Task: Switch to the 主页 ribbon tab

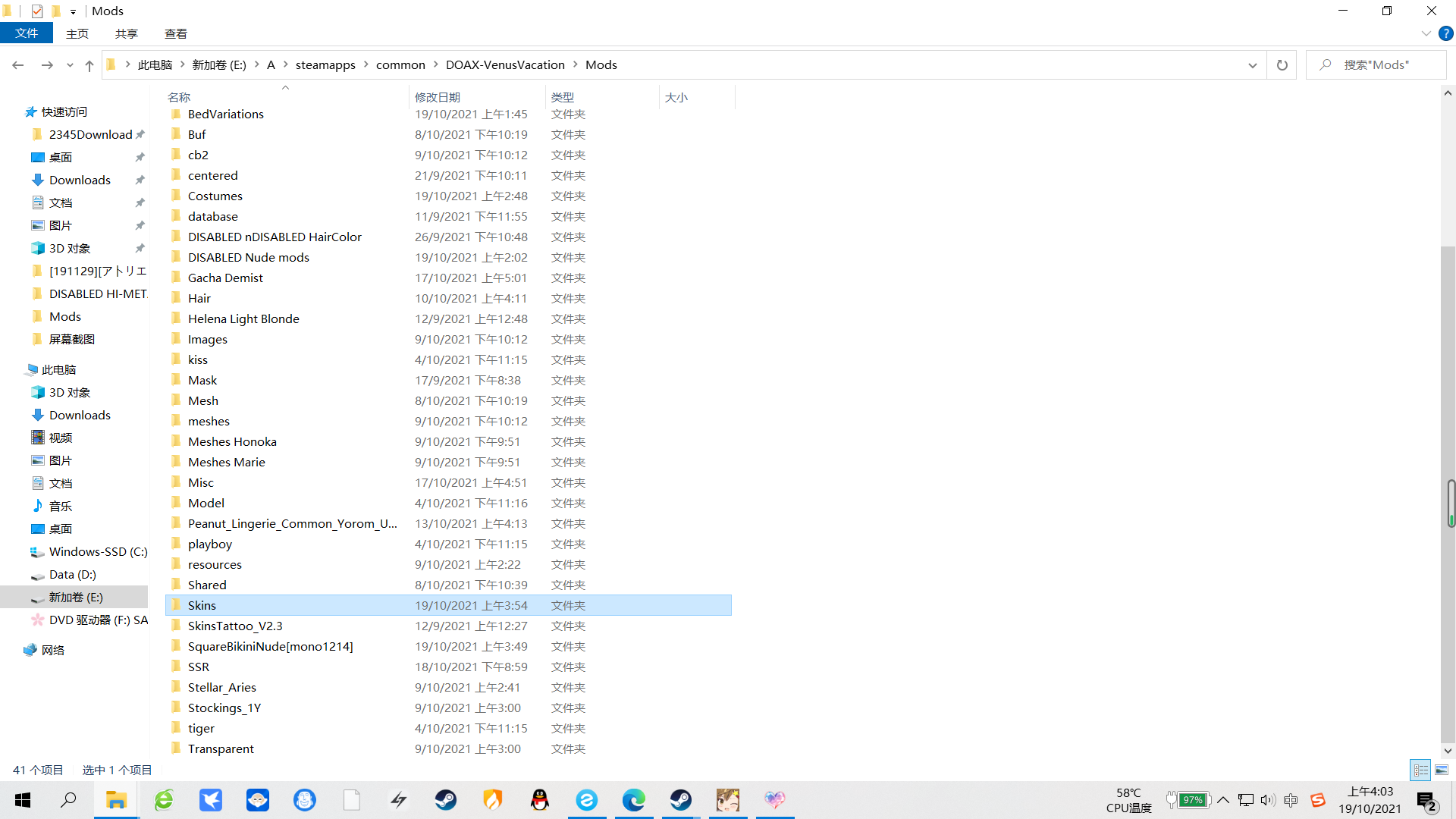Action: [77, 33]
